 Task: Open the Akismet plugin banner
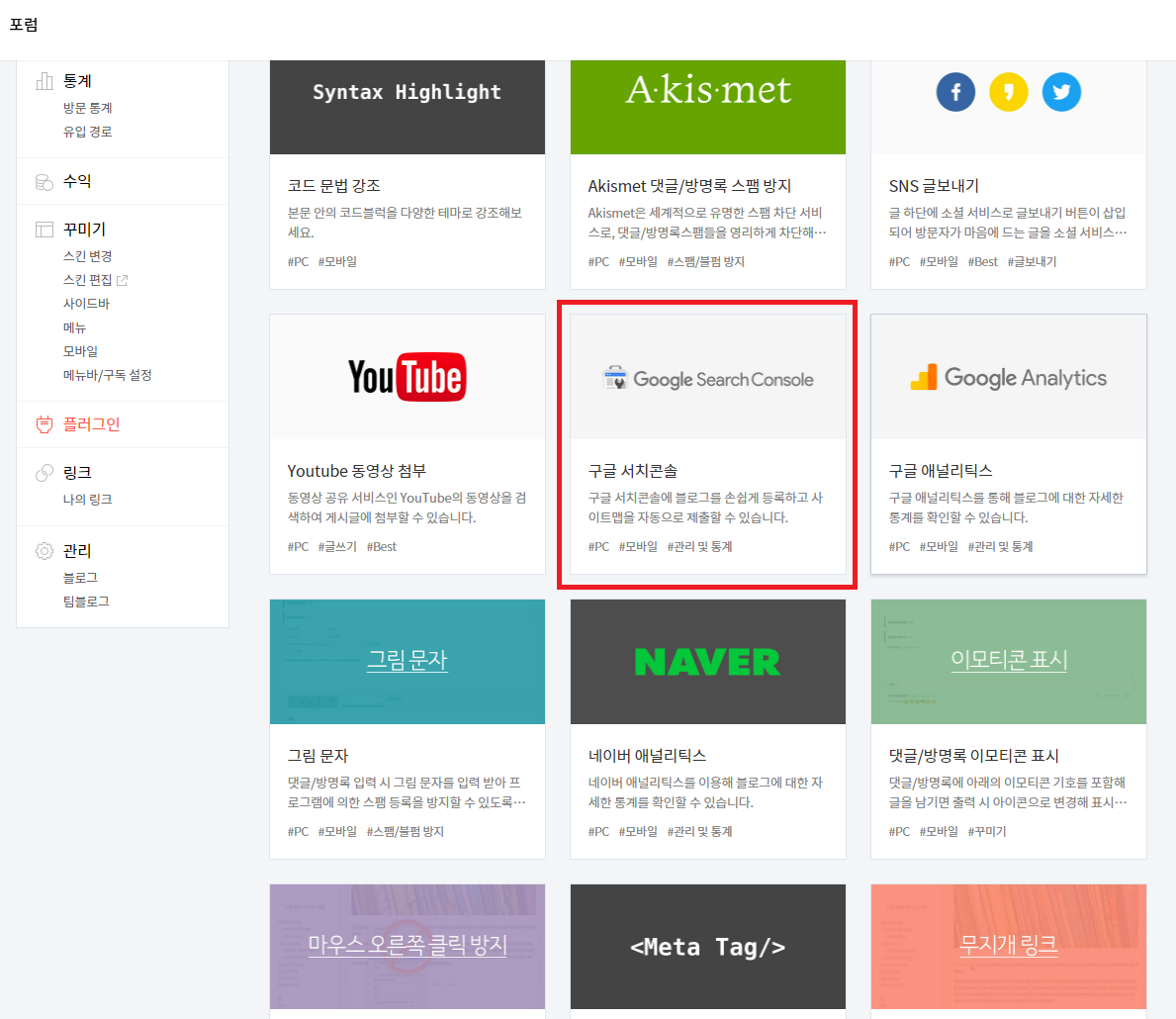pyautogui.click(x=708, y=107)
